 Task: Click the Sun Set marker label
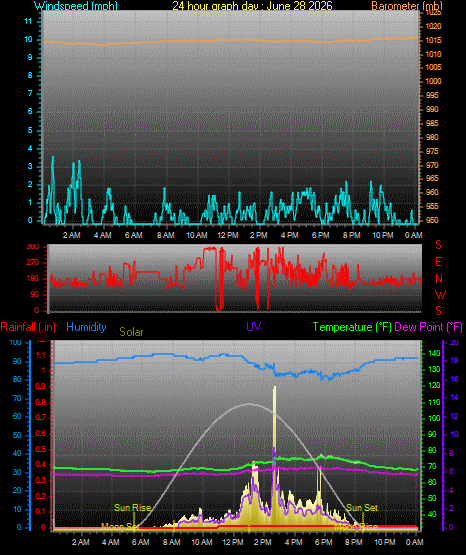(x=362, y=508)
